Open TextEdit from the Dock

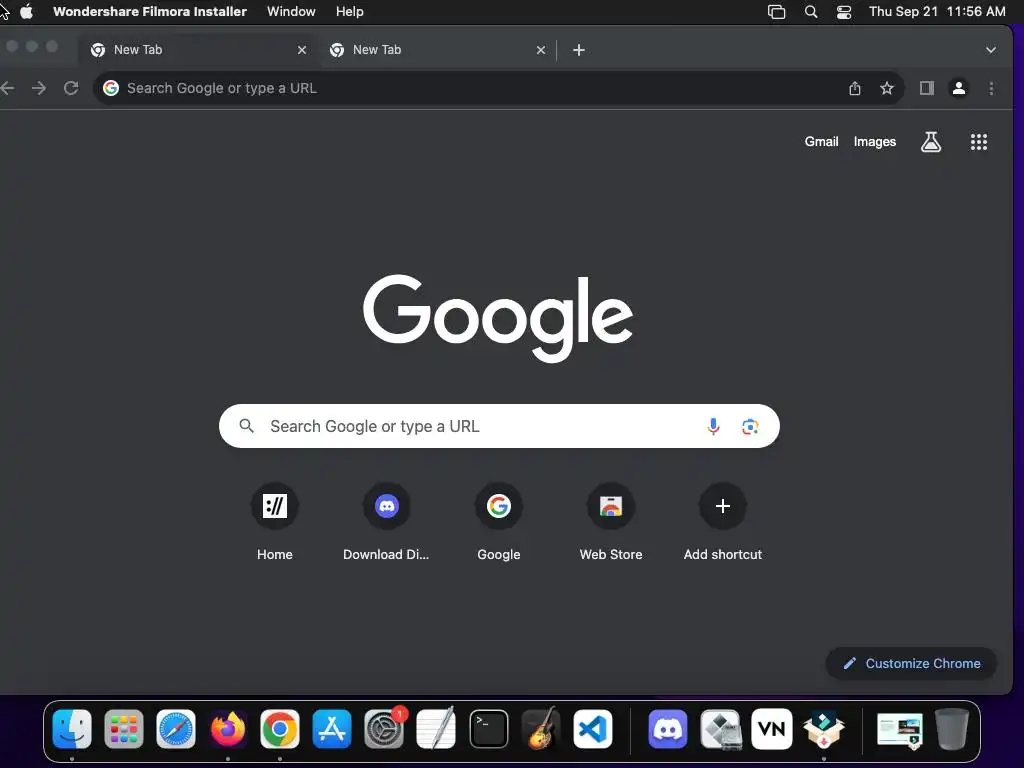pyautogui.click(x=436, y=729)
